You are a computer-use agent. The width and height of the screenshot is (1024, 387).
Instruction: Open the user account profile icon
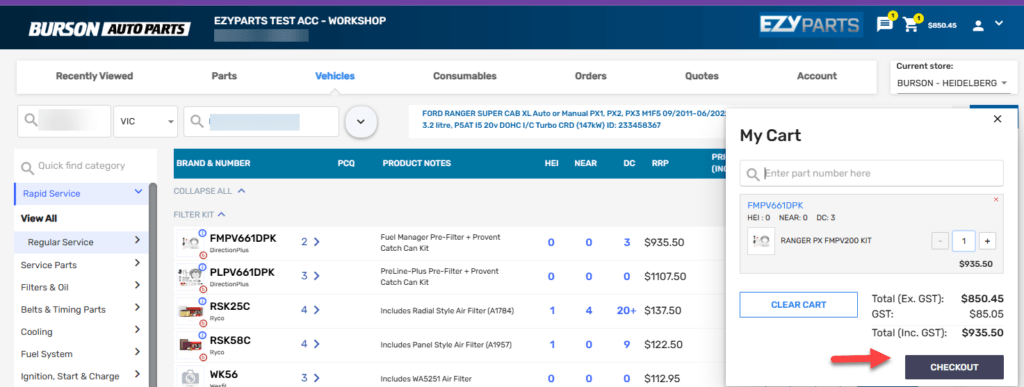click(978, 25)
